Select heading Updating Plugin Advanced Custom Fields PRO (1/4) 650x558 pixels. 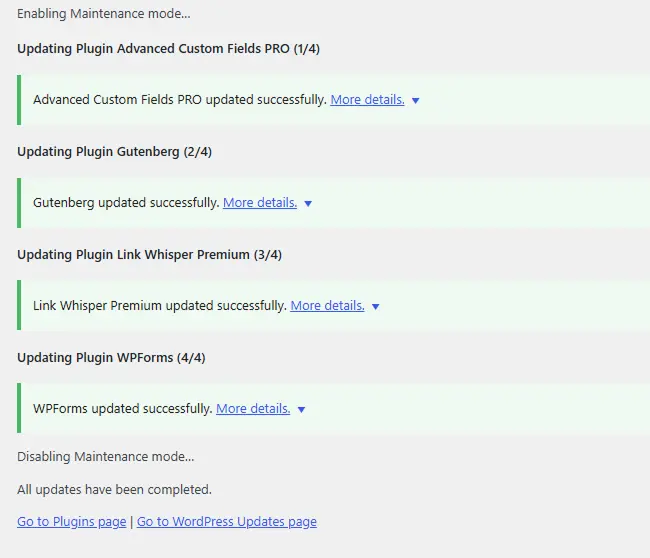click(x=168, y=49)
